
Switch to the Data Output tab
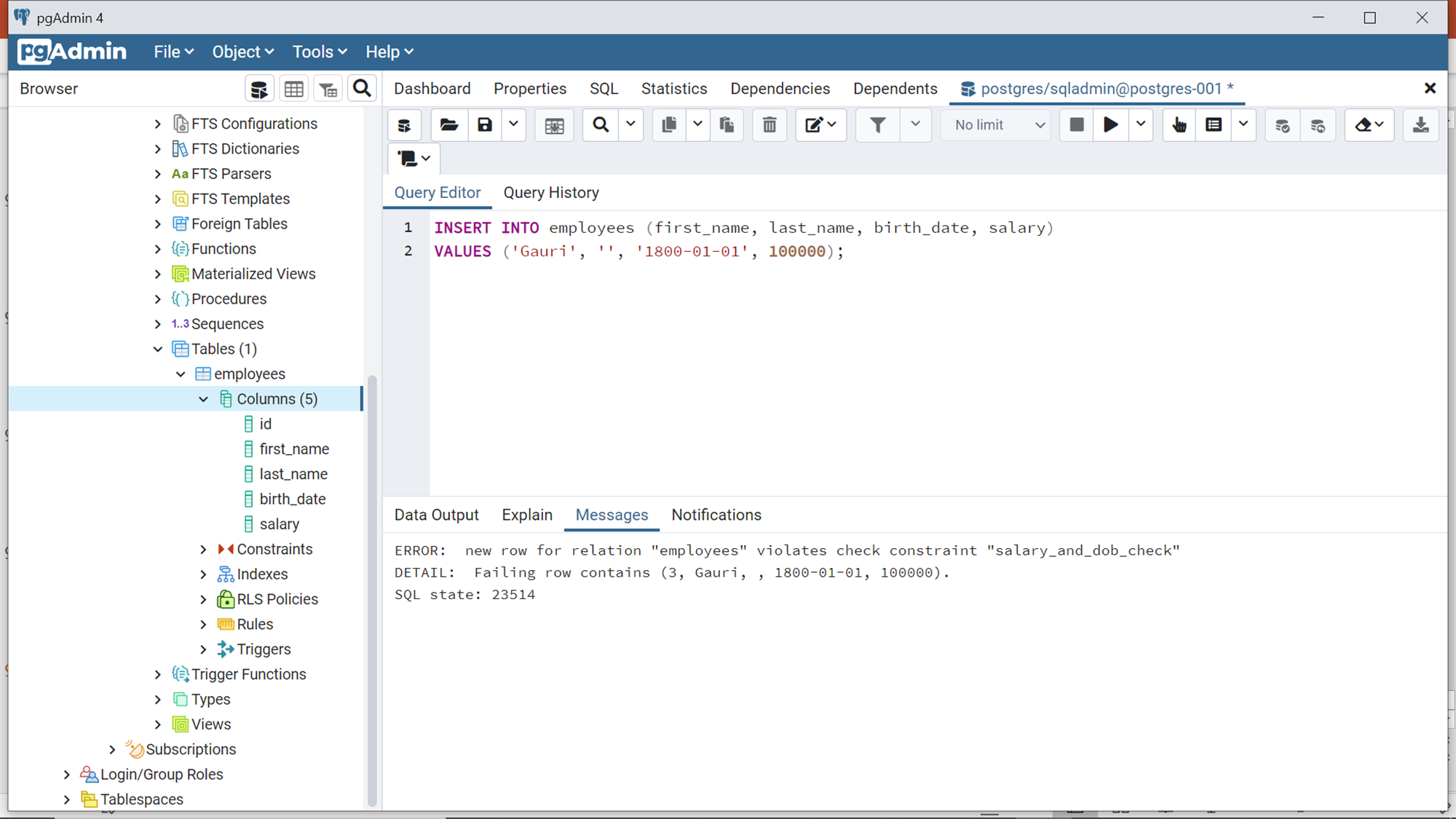click(x=436, y=515)
